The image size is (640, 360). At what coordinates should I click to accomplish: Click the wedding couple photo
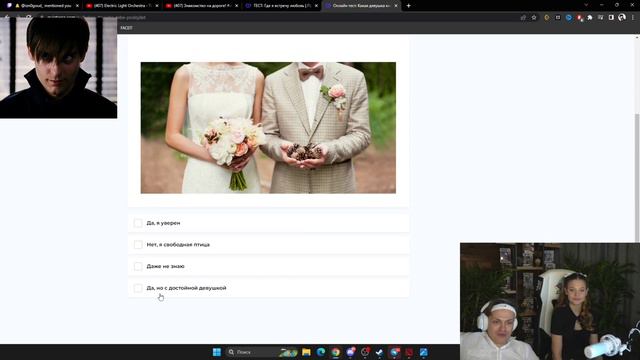(268, 127)
